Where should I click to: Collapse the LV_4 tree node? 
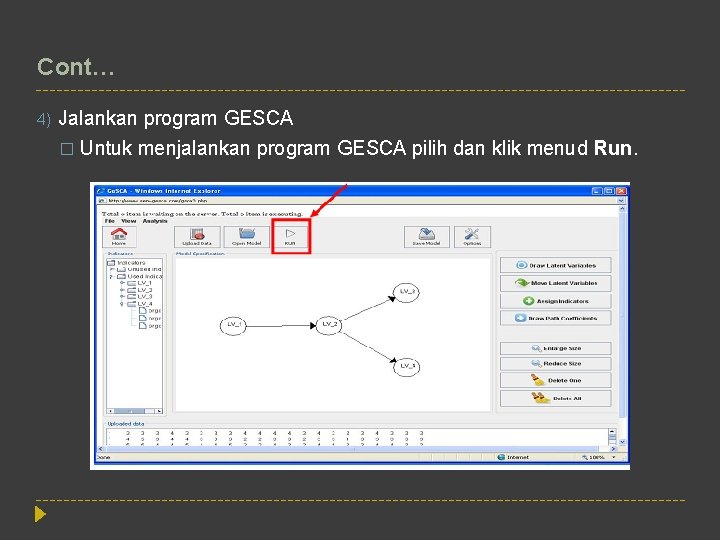click(122, 304)
